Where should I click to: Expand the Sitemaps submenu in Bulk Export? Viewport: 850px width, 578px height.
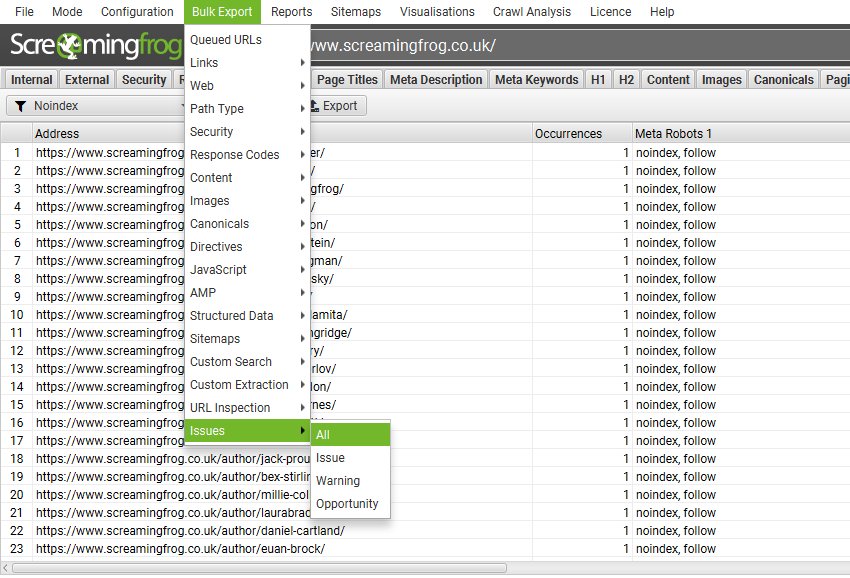(247, 339)
